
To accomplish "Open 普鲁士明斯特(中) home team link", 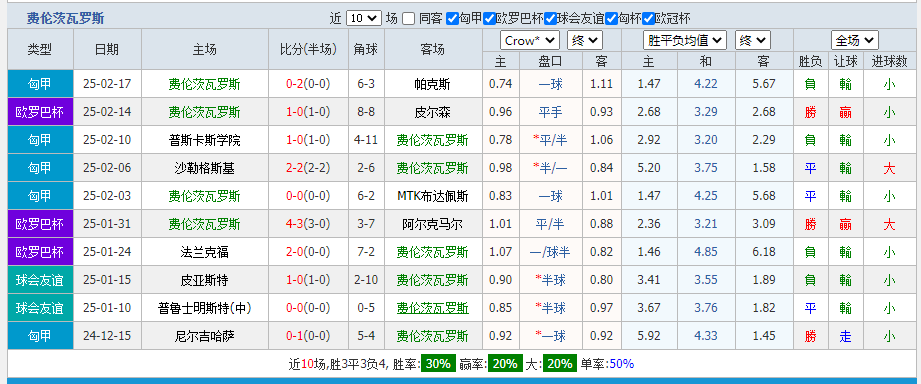I will point(204,308).
